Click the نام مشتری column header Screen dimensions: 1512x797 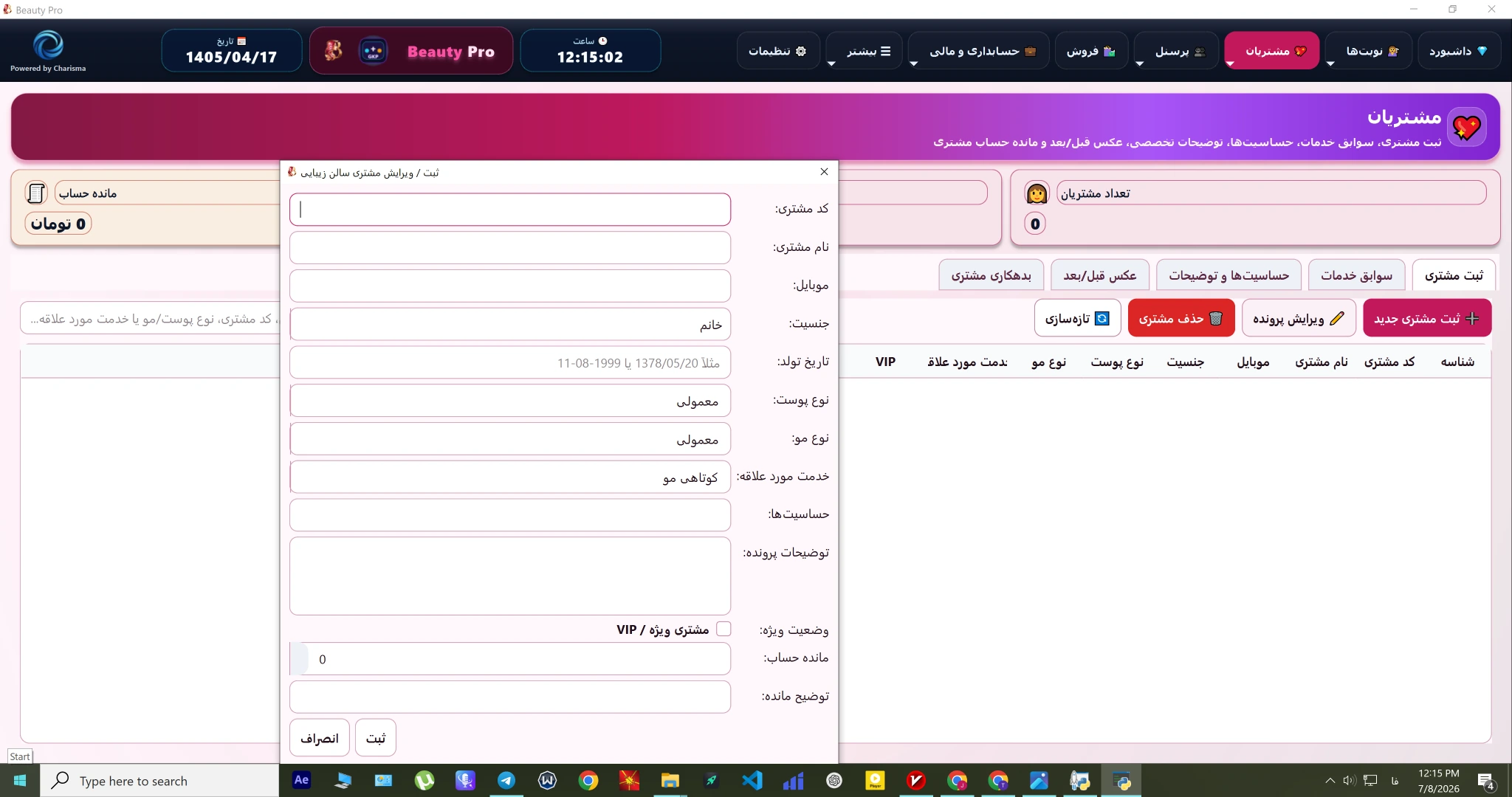click(x=1322, y=362)
